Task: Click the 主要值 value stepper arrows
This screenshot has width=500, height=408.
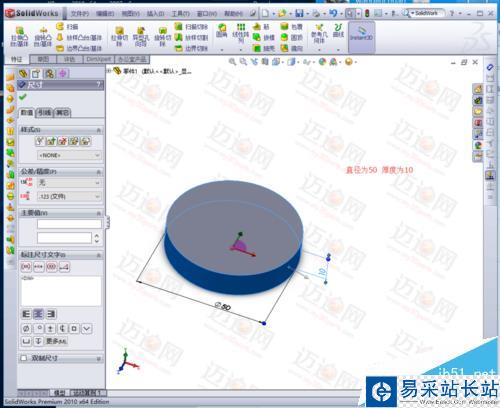Action: [97, 238]
